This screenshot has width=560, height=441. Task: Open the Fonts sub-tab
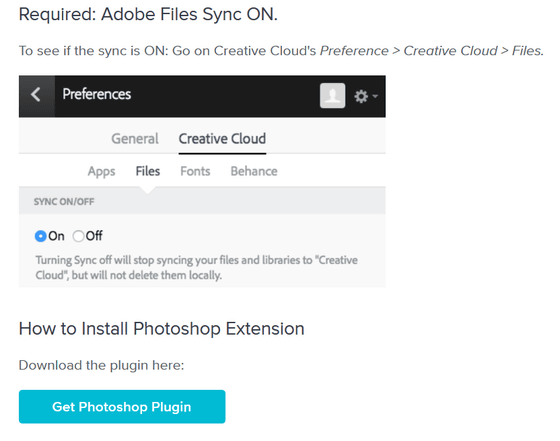[x=195, y=171]
